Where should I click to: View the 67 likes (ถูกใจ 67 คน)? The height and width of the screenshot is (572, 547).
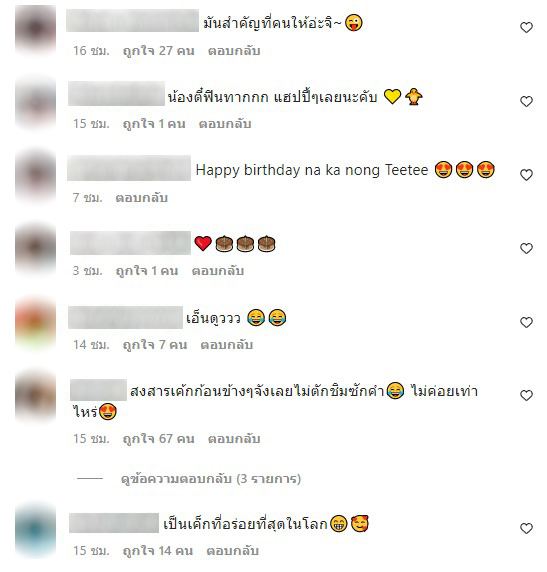158,438
